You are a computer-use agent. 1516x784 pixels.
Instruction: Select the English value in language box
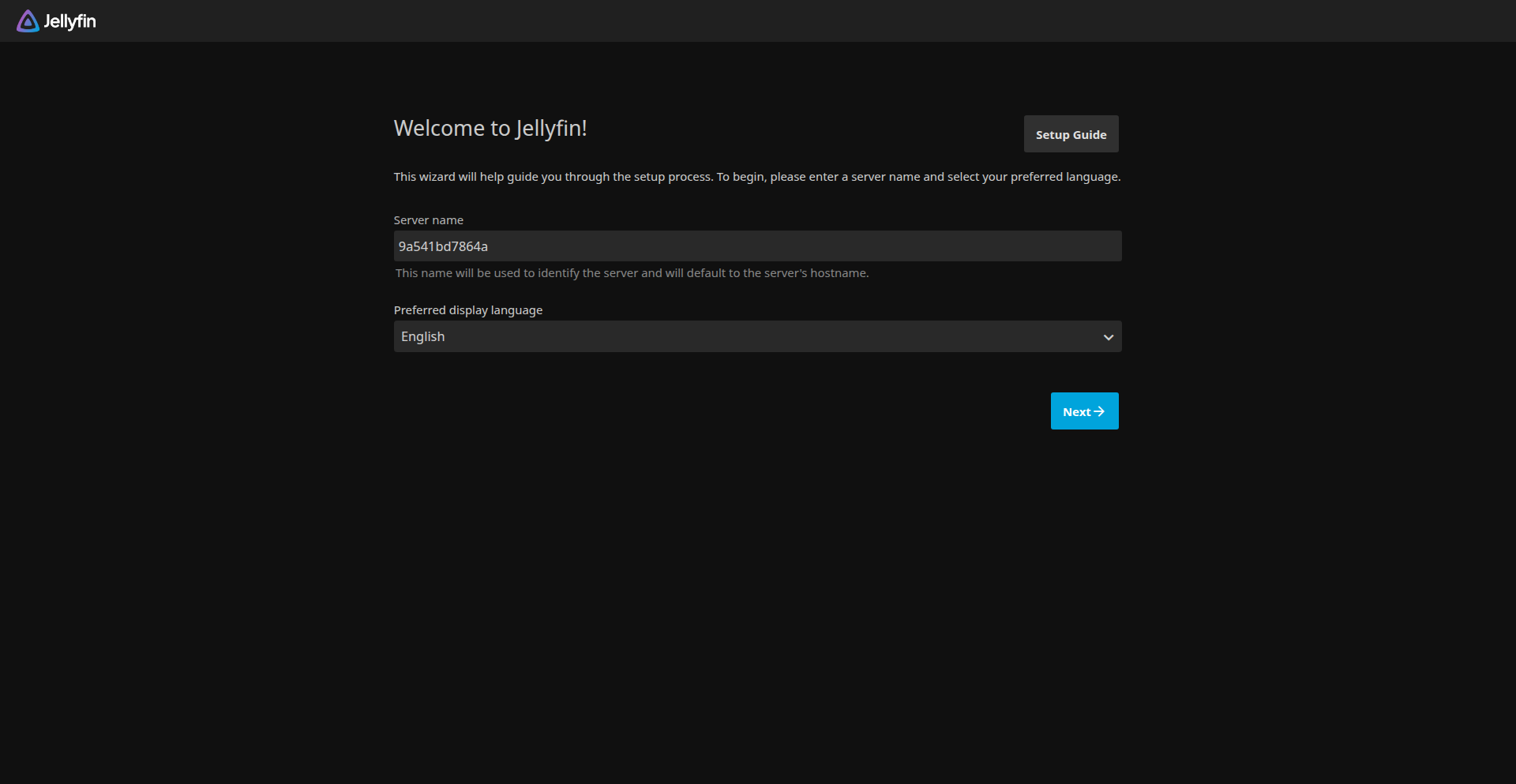coord(423,336)
